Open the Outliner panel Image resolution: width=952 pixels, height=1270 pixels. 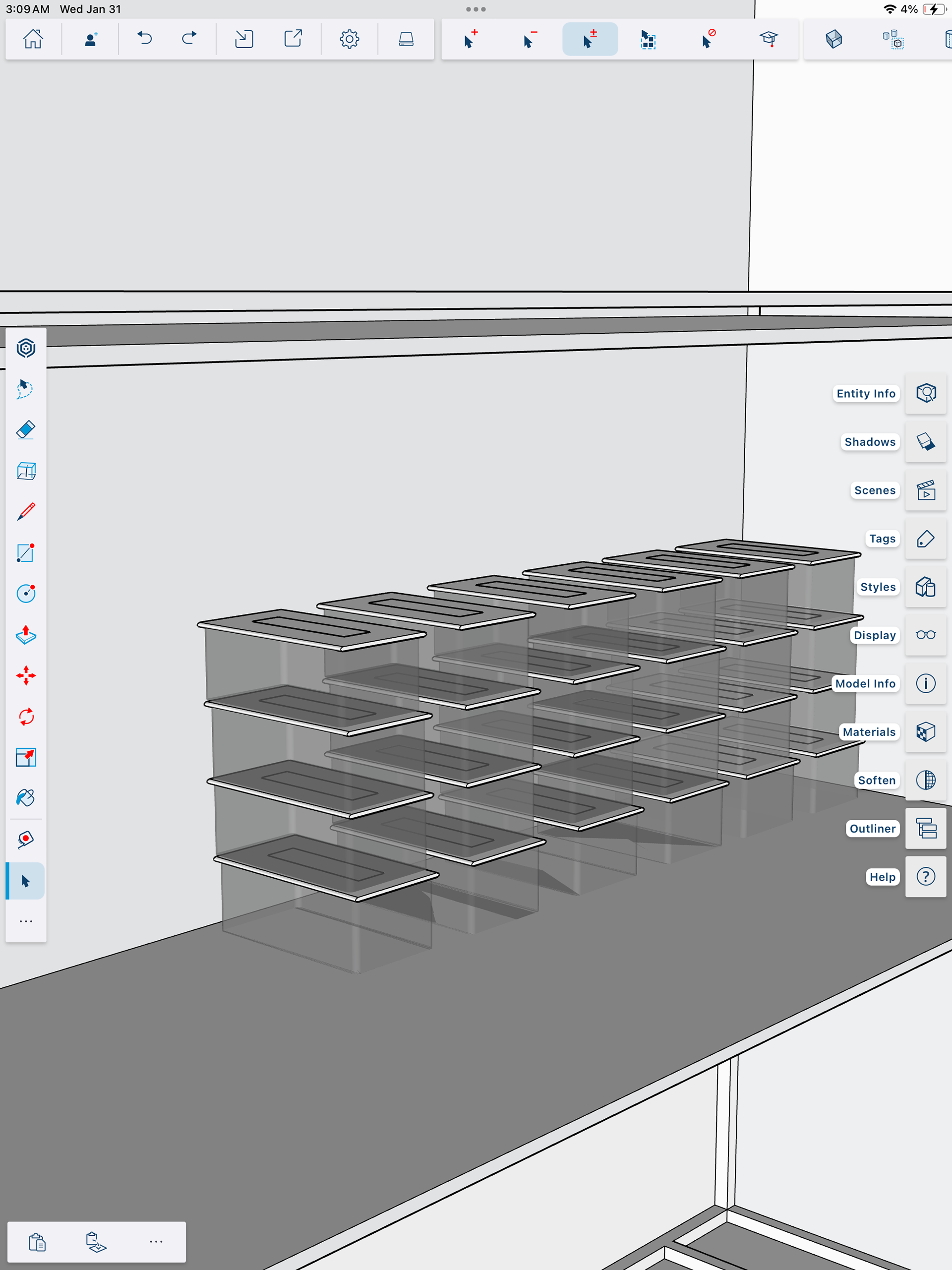[925, 829]
